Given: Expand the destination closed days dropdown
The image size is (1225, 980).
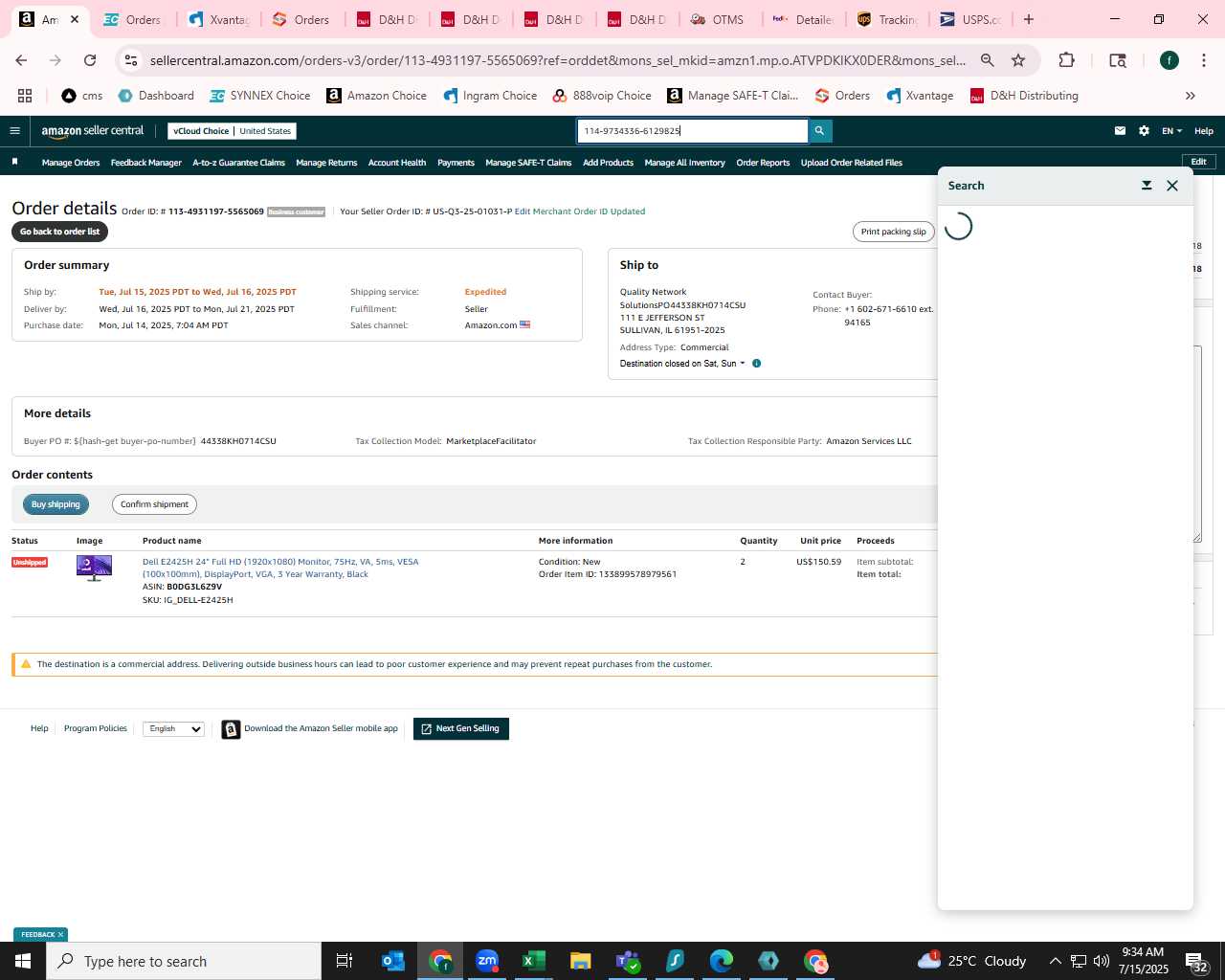Looking at the screenshot, I should (682, 364).
